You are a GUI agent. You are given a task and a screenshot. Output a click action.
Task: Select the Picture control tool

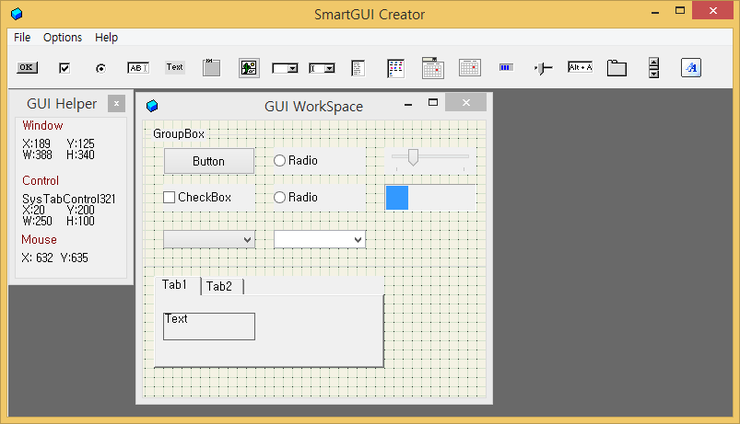249,68
